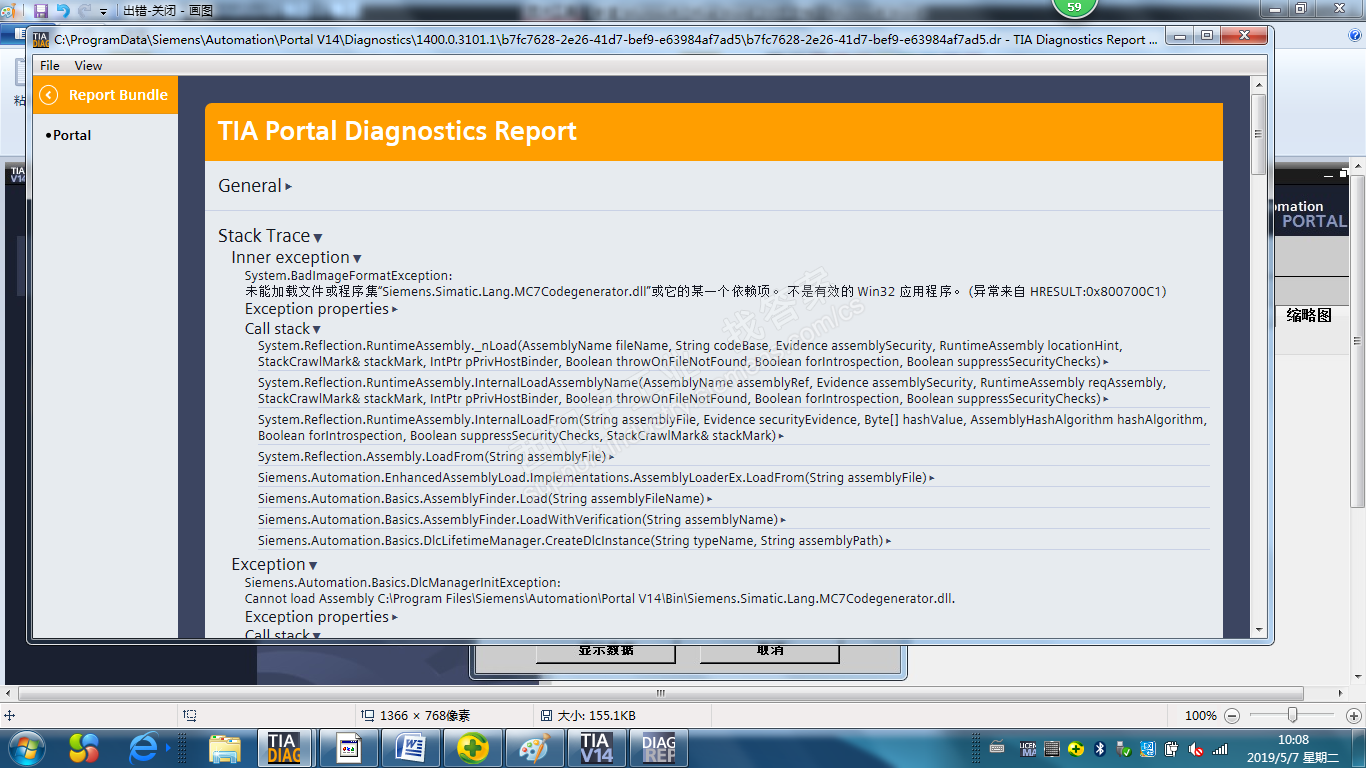Click the System.BadImageFormatException text

coord(348,275)
